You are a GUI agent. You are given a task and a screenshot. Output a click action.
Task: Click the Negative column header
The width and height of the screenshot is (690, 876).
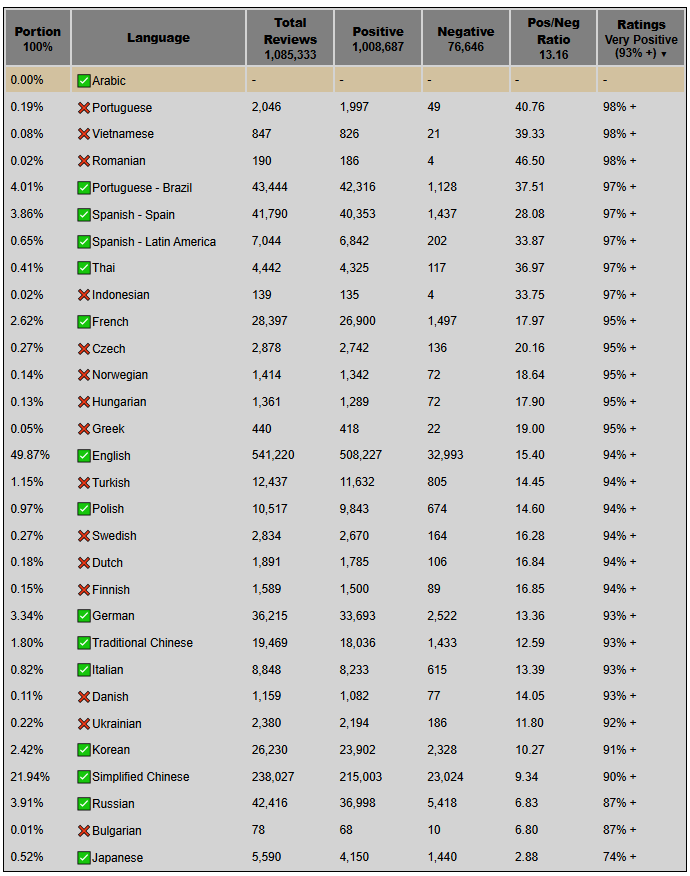pyautogui.click(x=465, y=38)
